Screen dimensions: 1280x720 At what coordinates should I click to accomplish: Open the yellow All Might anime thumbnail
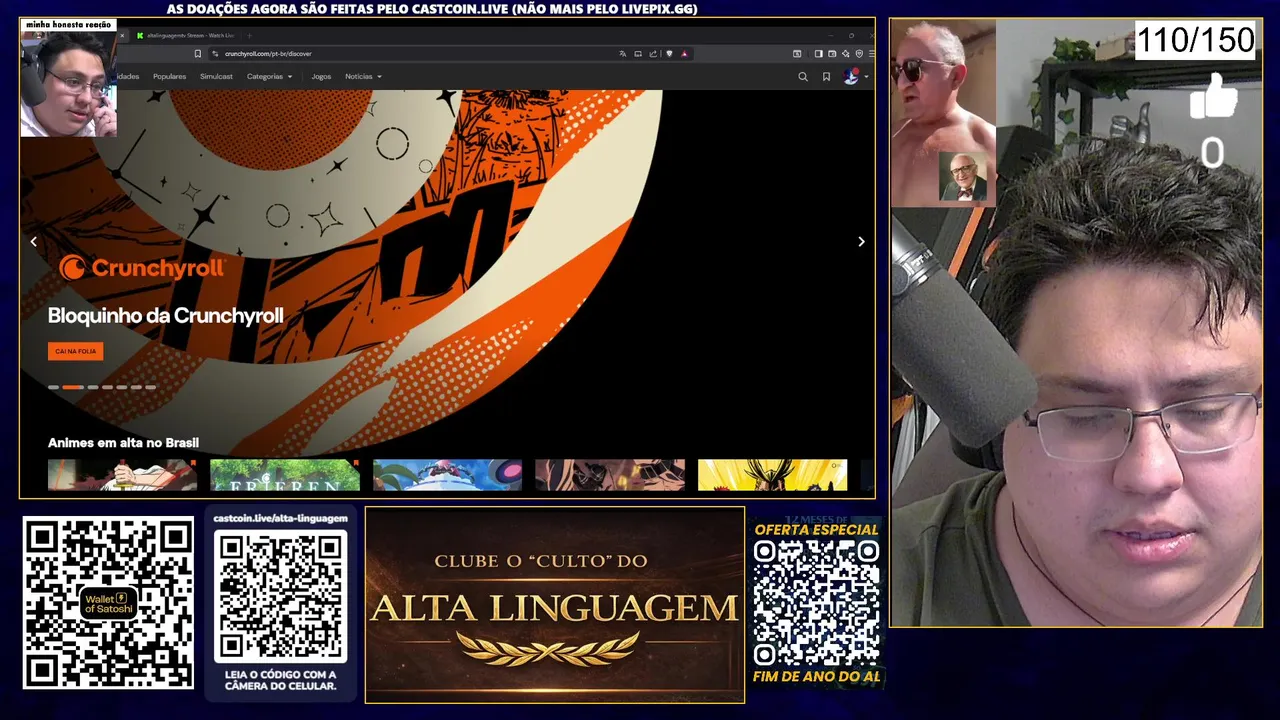(772, 475)
